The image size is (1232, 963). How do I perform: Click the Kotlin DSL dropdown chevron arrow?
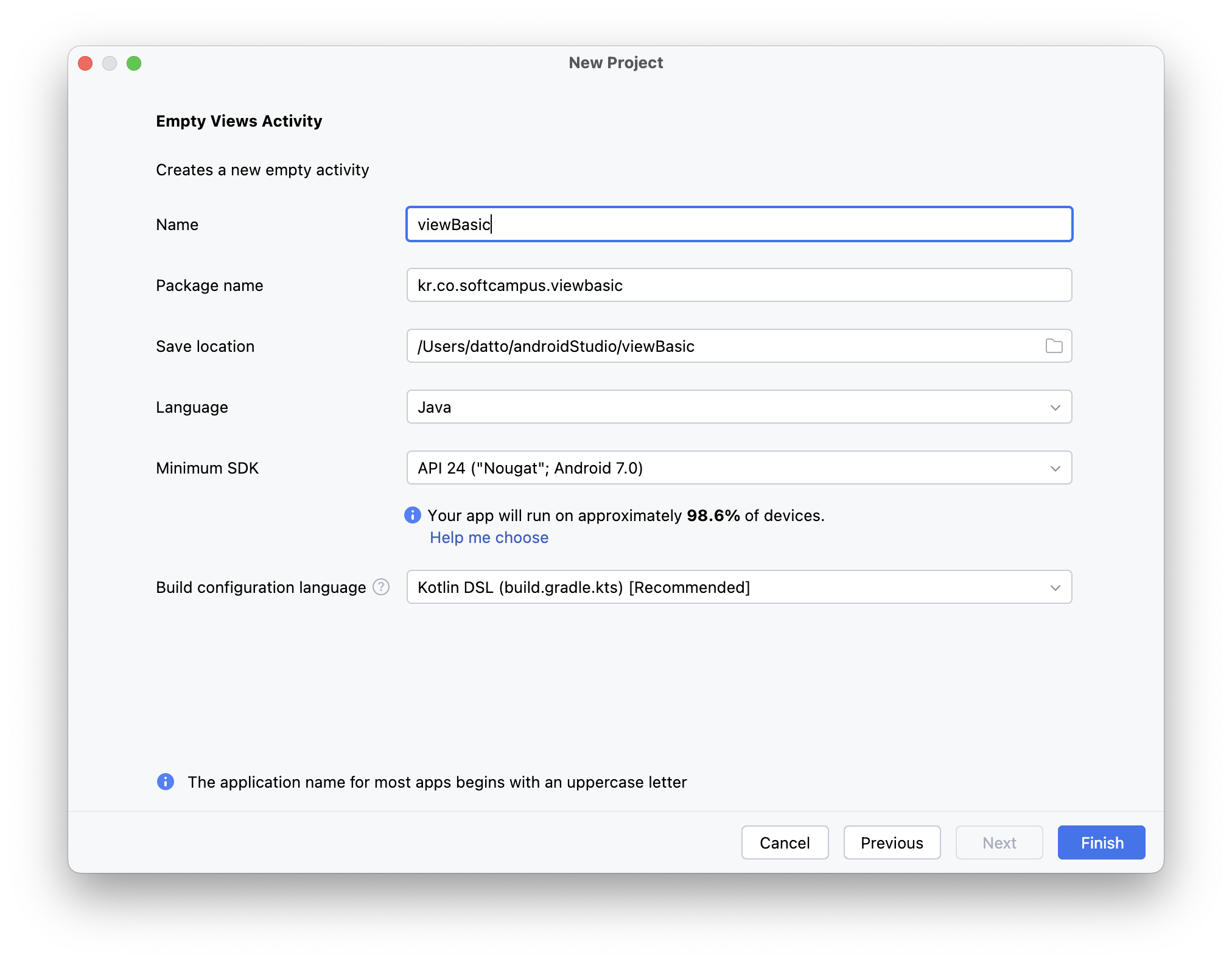(1055, 587)
